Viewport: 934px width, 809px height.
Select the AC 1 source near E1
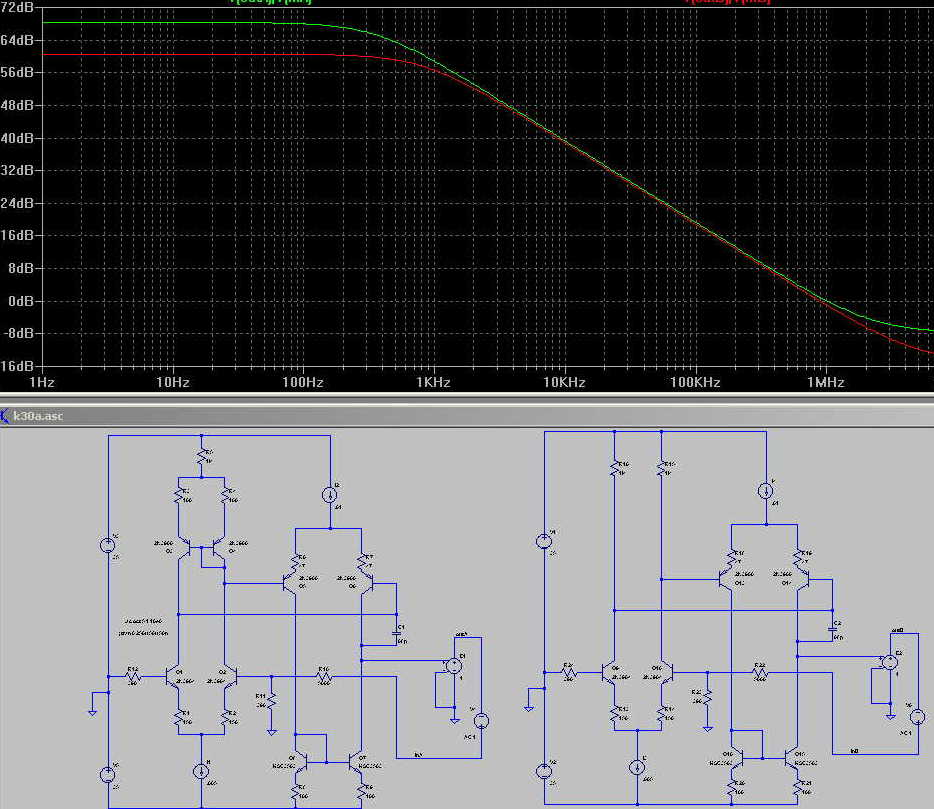coord(481,721)
